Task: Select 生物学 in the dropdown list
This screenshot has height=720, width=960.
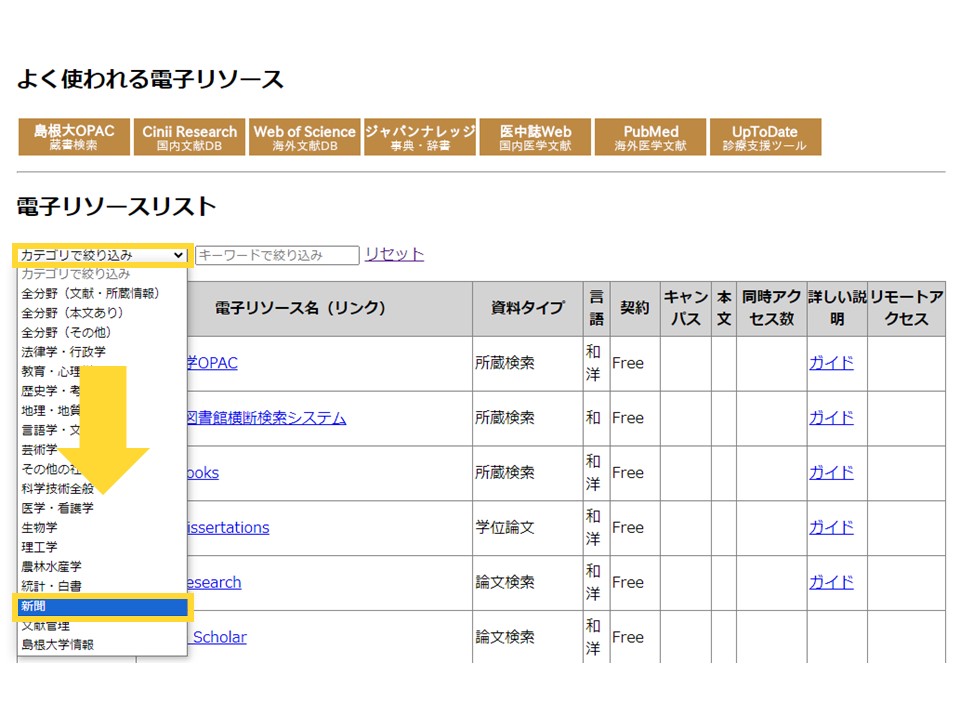Action: 102,528
